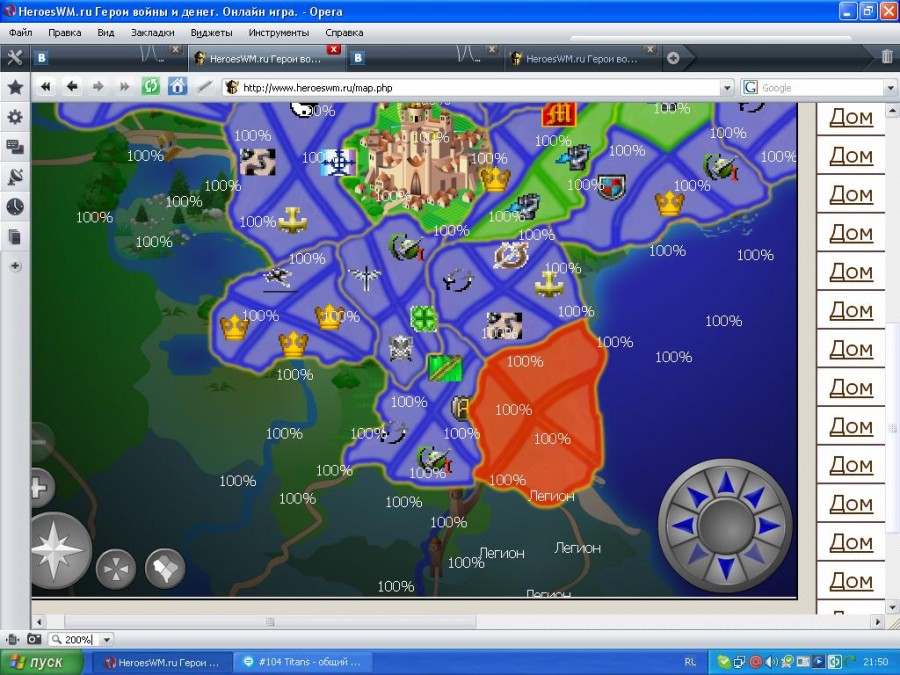Expand the address bar URL history dropdown
Image resolution: width=900 pixels, height=675 pixels.
click(x=727, y=88)
